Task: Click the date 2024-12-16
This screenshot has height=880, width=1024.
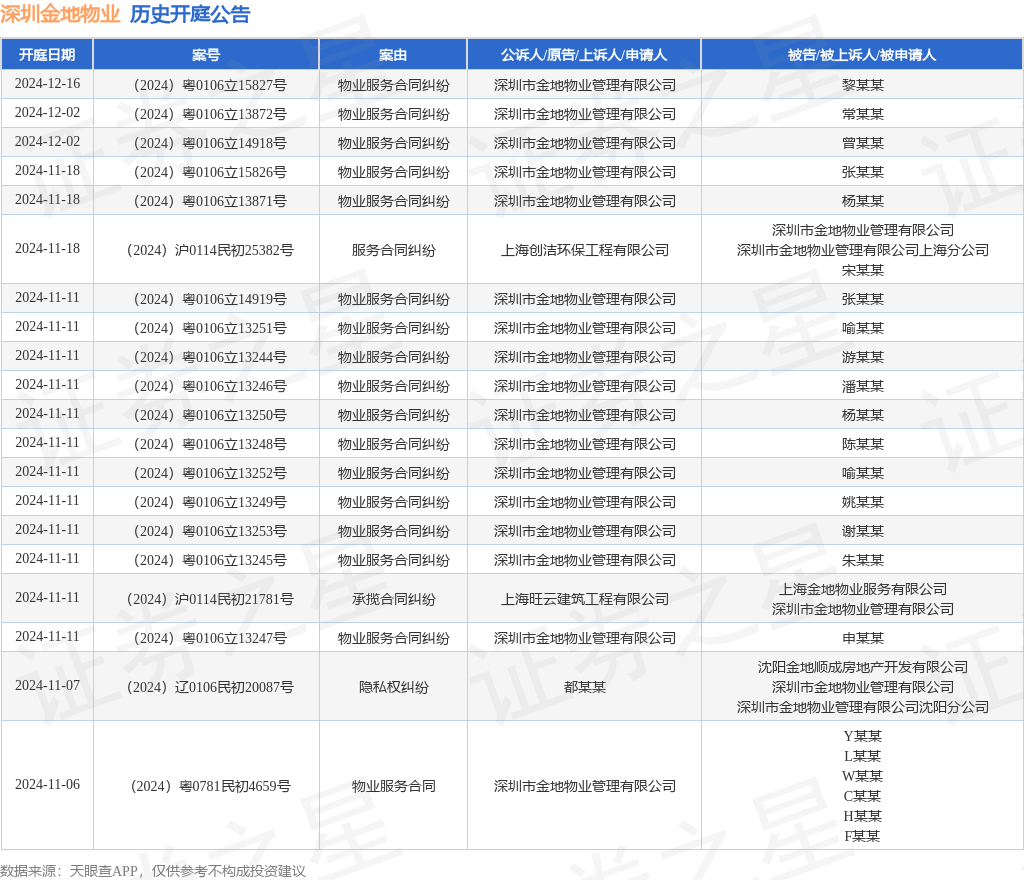Action: point(47,84)
